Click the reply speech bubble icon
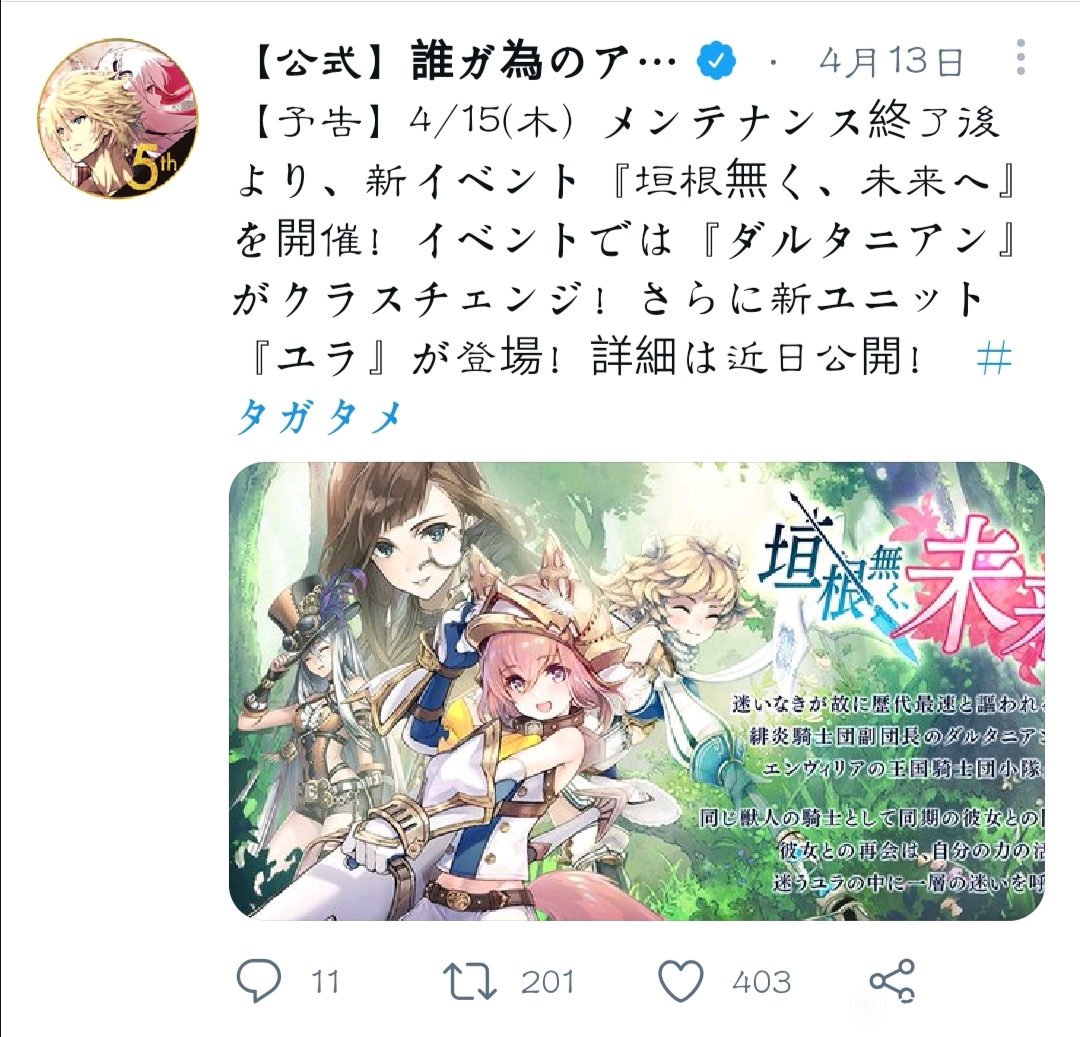Viewport: 1080px width, 1037px height. [259, 981]
